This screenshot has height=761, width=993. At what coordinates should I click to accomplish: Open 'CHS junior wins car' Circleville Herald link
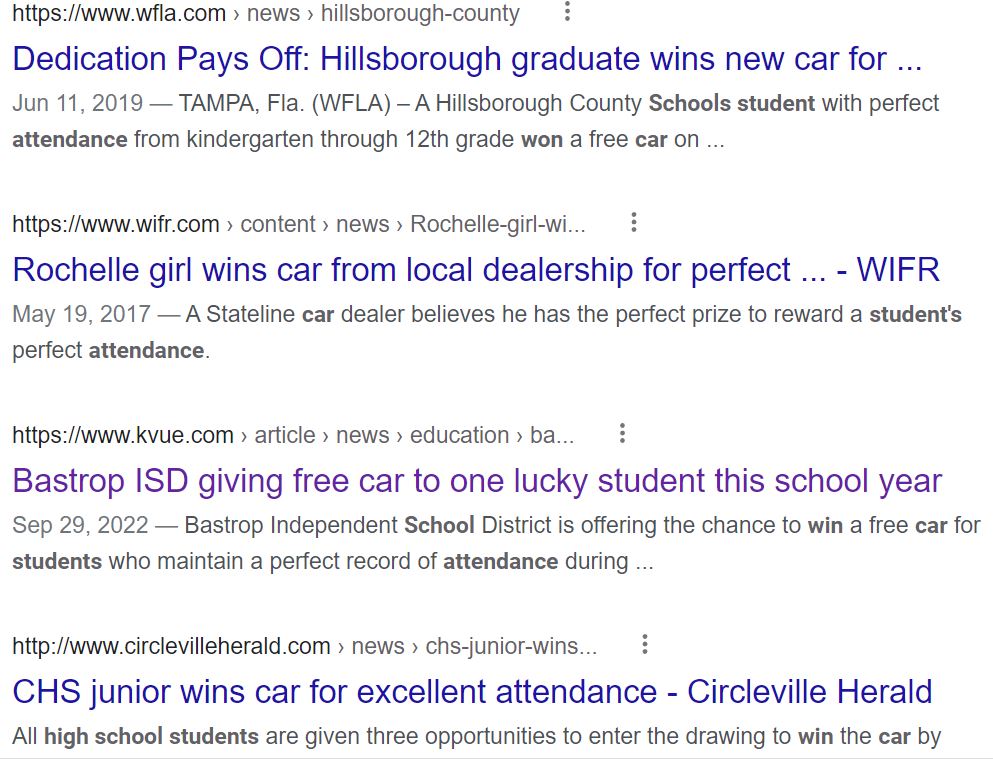click(x=472, y=691)
